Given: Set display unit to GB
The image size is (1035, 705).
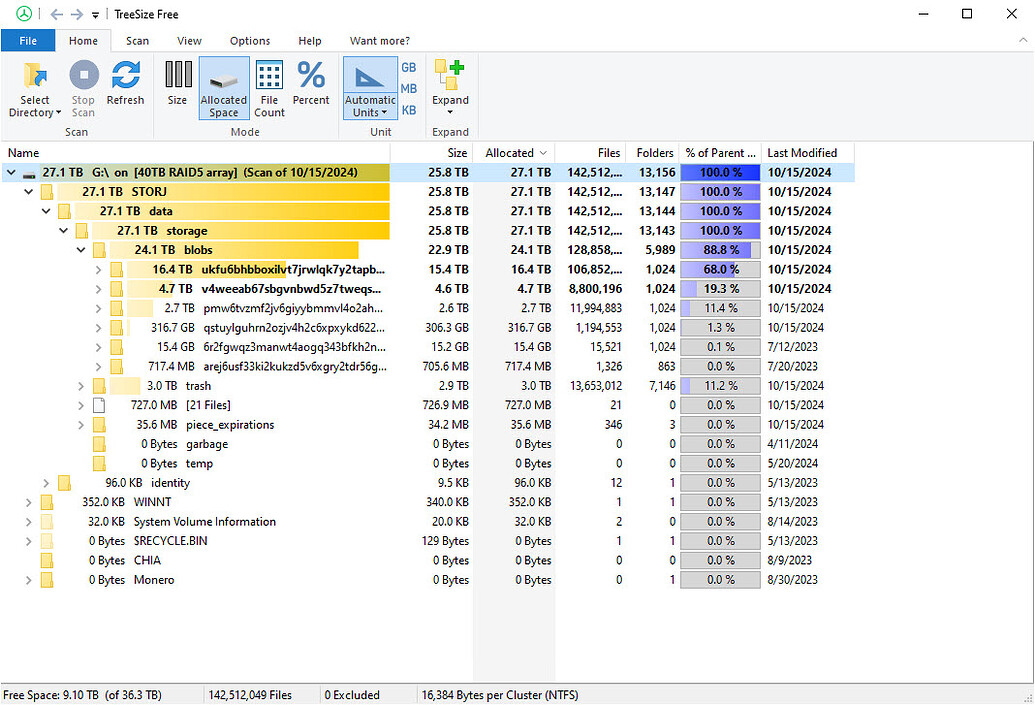Looking at the screenshot, I should point(409,67).
